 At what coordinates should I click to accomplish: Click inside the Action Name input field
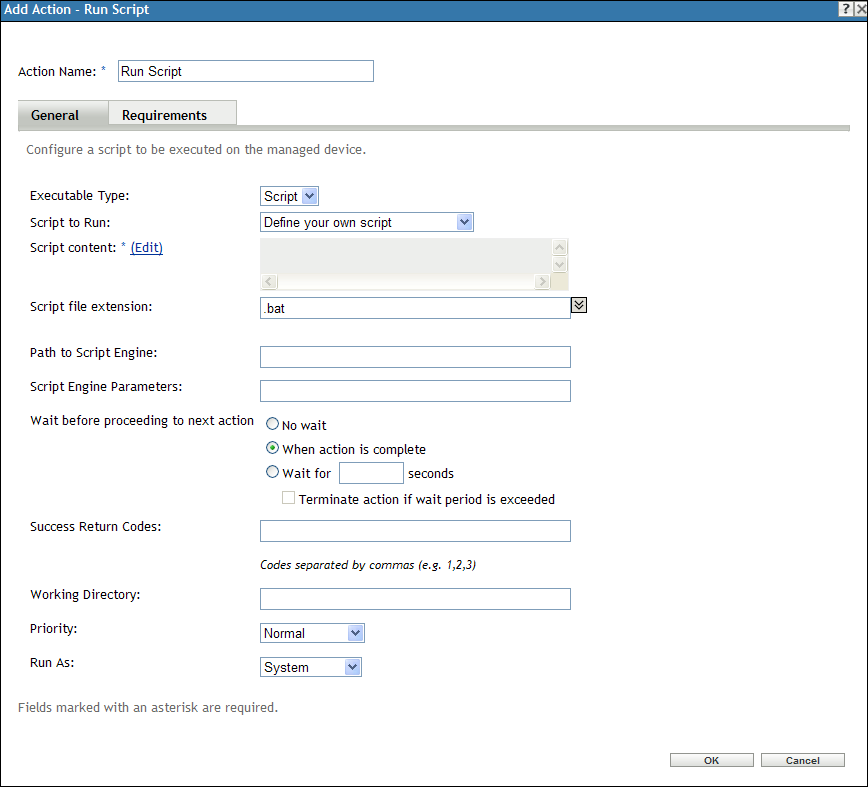pos(245,71)
